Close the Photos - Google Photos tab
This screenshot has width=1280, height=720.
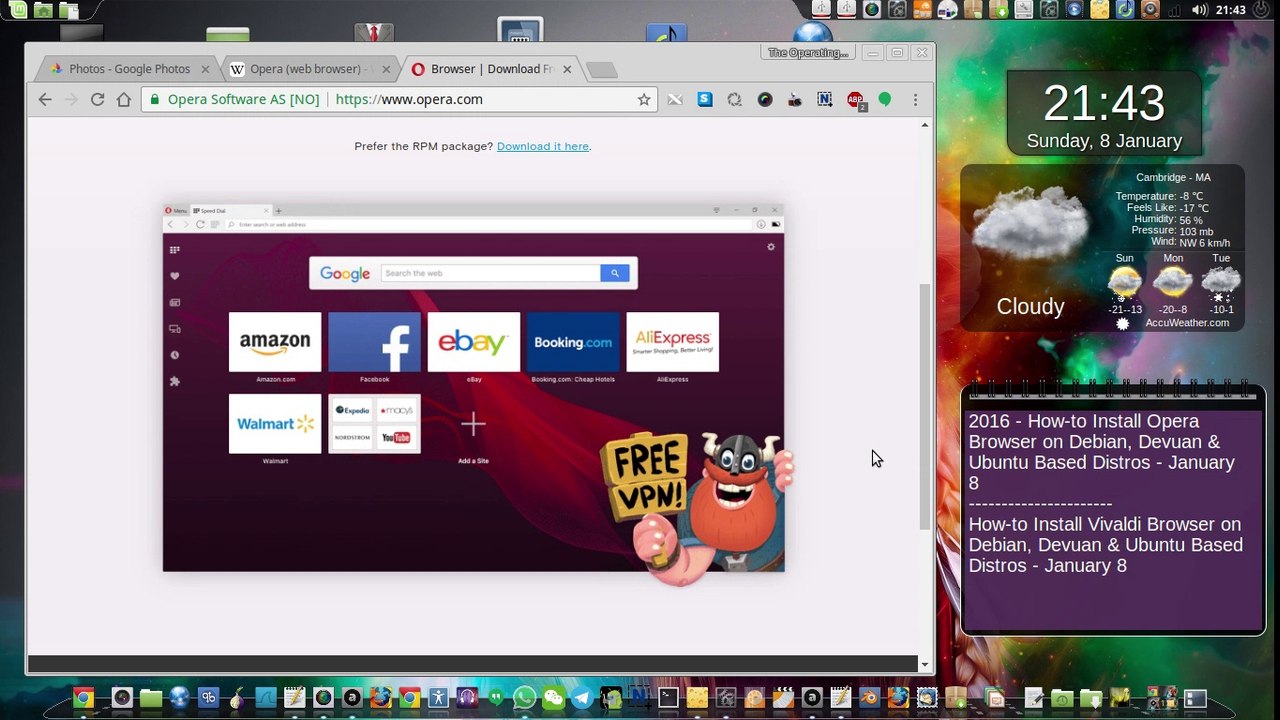pos(206,69)
